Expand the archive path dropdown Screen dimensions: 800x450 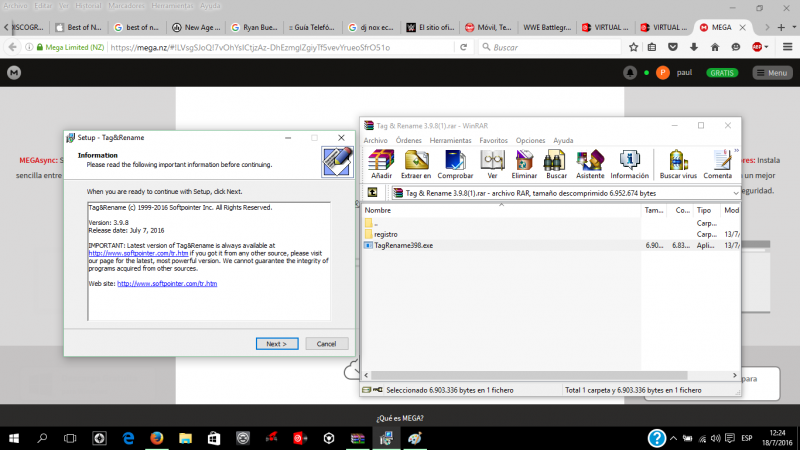(735, 193)
